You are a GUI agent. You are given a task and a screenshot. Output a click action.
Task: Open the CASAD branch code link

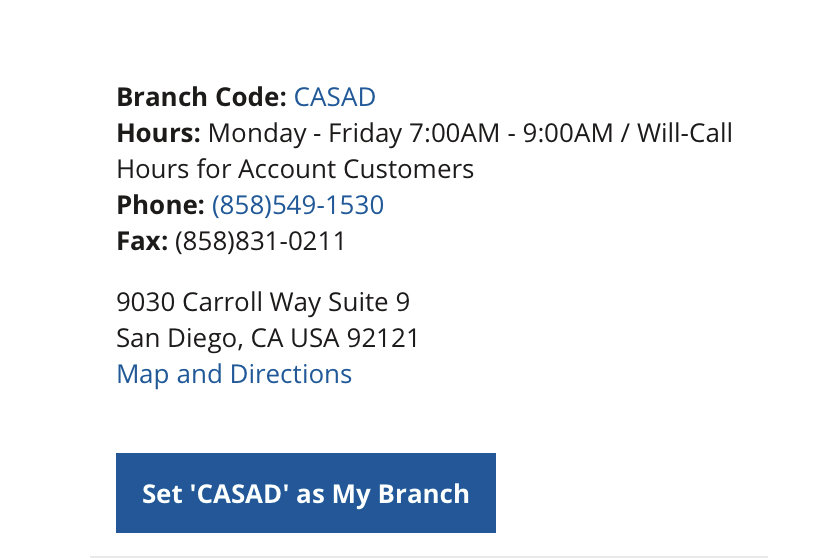(x=334, y=97)
